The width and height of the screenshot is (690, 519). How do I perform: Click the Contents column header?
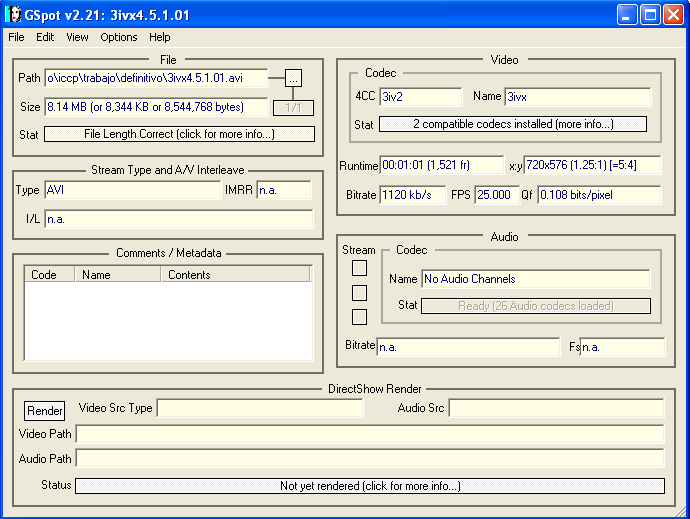coord(235,275)
